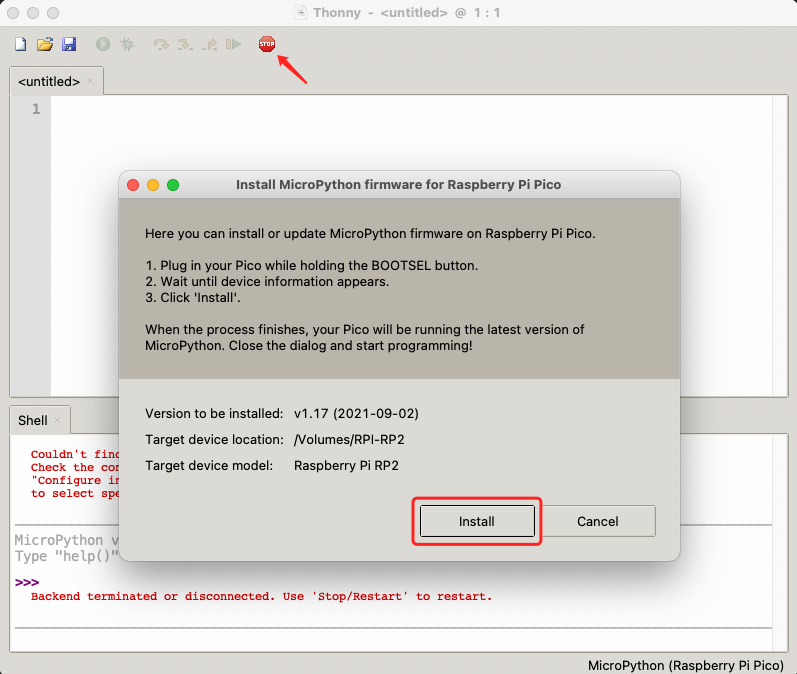Open the MicroPython (Raspberry Pi Pico) interpreter selector
This screenshot has height=674, width=797.
click(x=686, y=665)
